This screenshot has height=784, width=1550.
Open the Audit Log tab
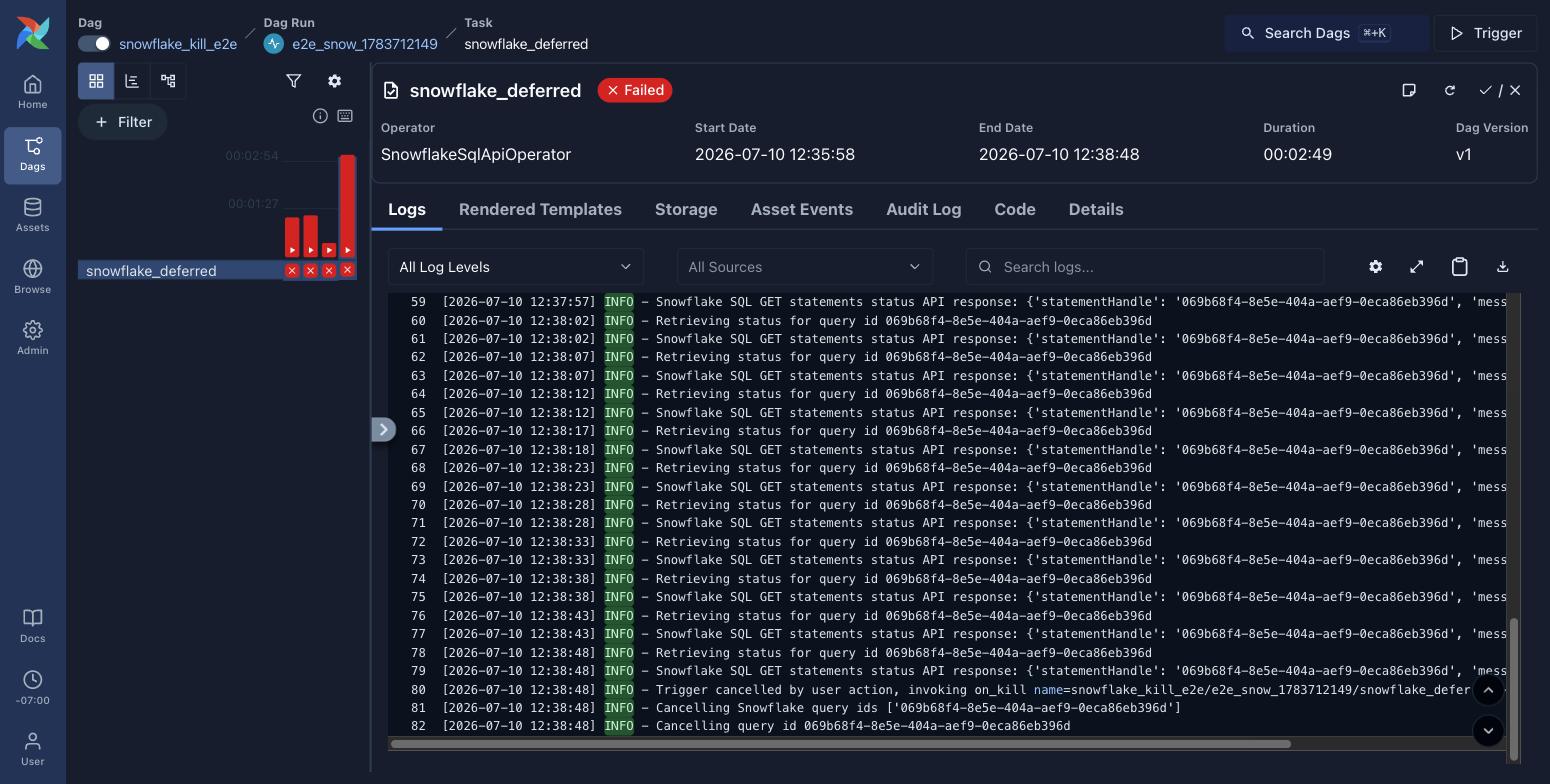pyautogui.click(x=924, y=209)
